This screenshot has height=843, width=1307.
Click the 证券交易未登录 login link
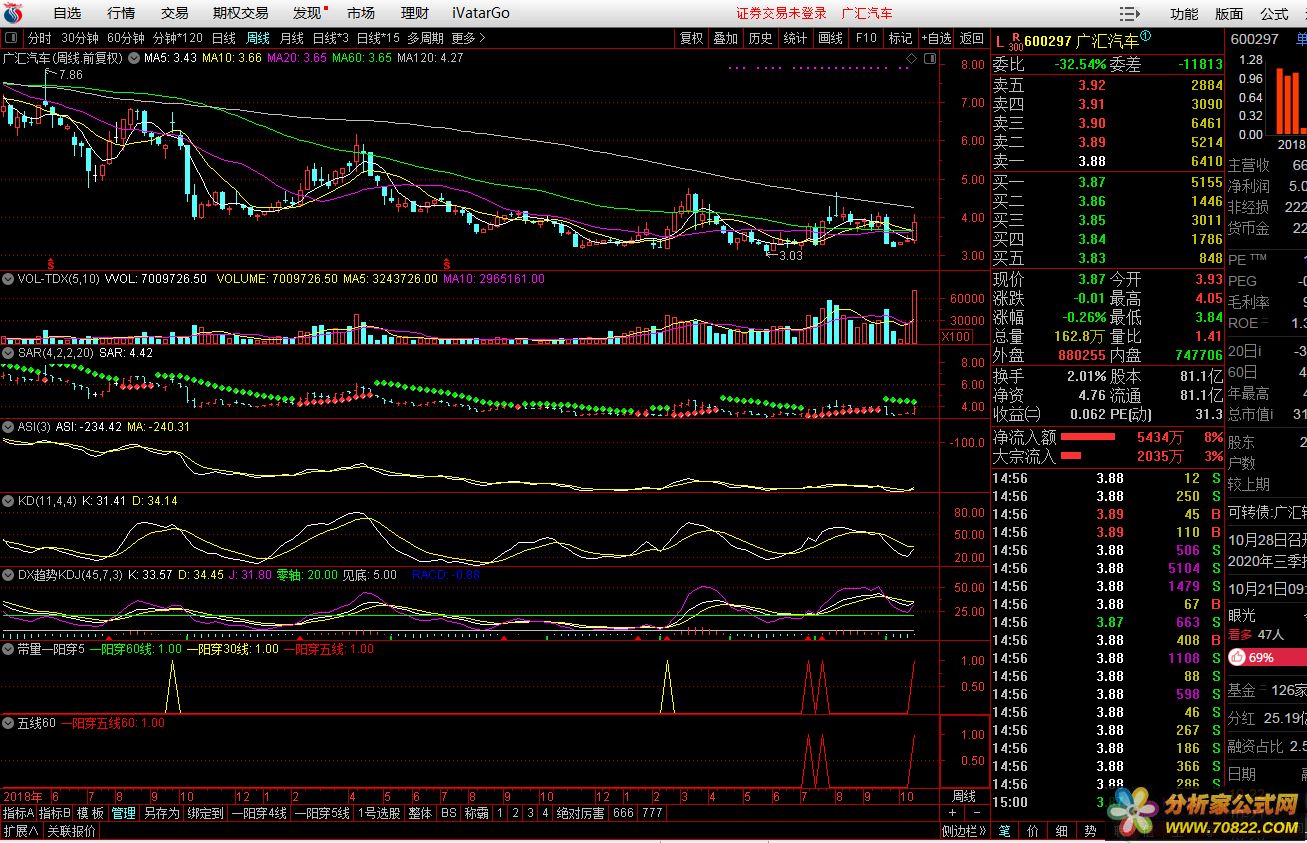pos(782,13)
